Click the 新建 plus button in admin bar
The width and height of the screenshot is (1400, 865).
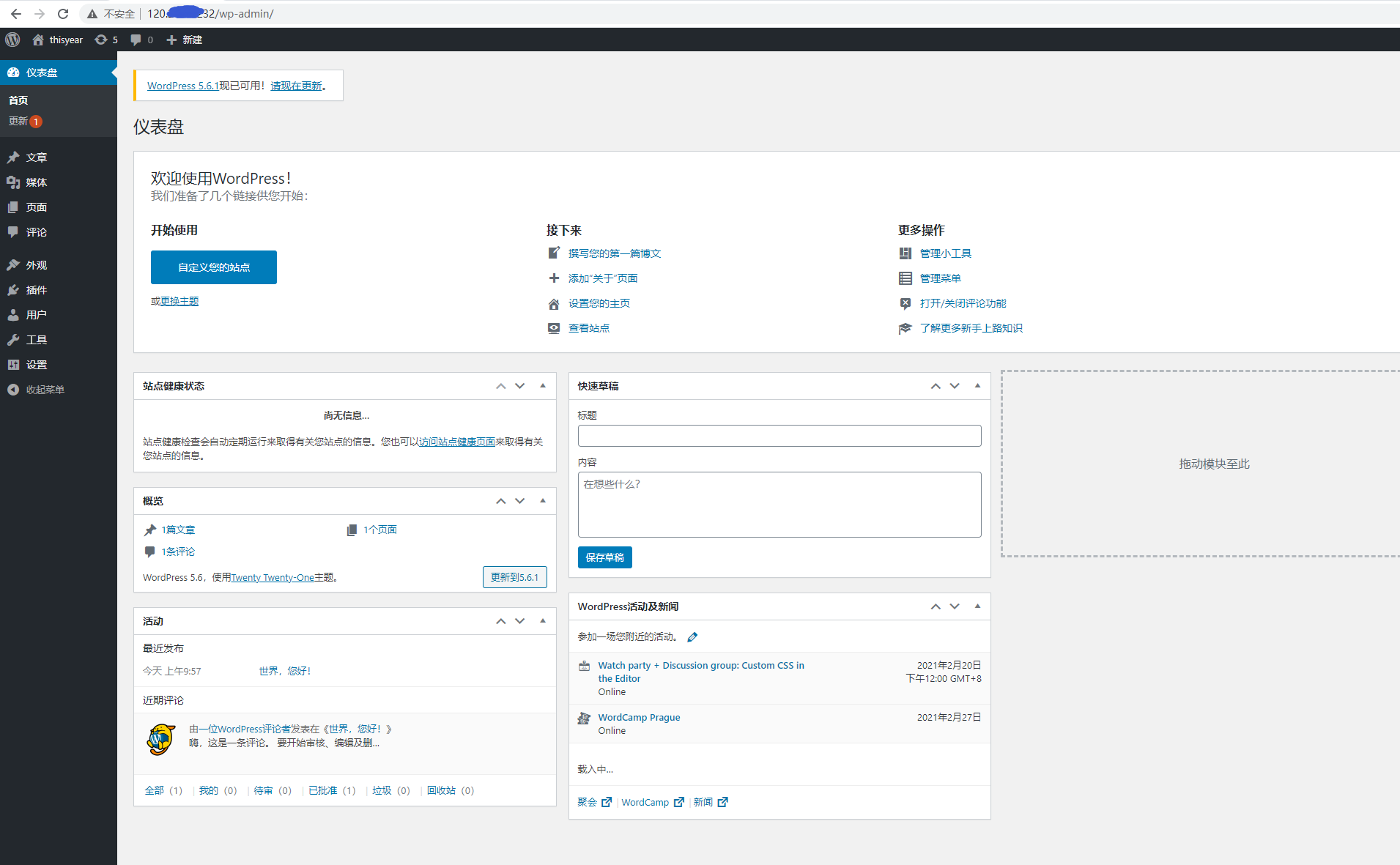coord(184,40)
